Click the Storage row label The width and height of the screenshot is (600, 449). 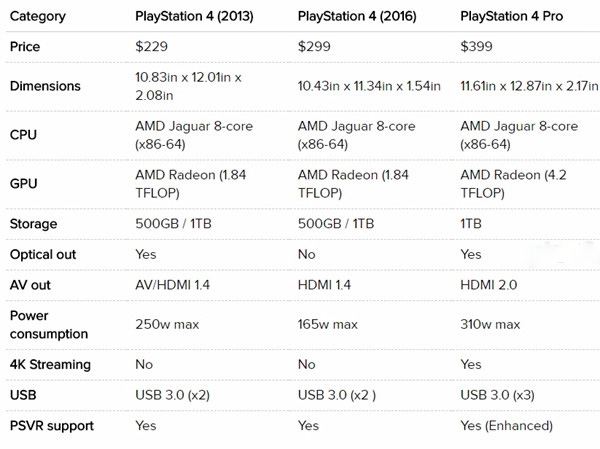click(x=34, y=224)
